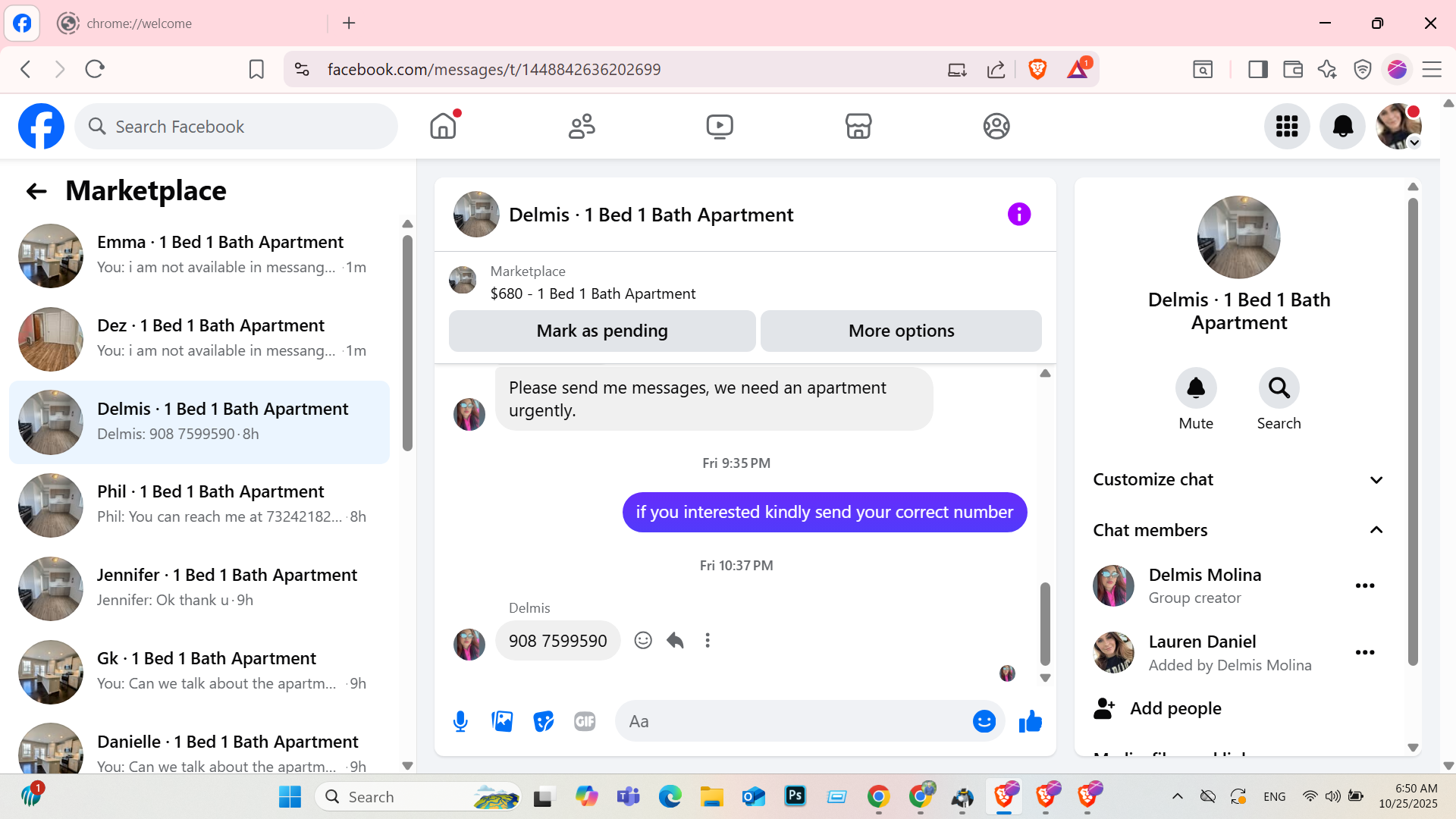Screen dimensions: 1456x819
Task: Click the chat messages scrollbar thumb
Action: point(1045,623)
